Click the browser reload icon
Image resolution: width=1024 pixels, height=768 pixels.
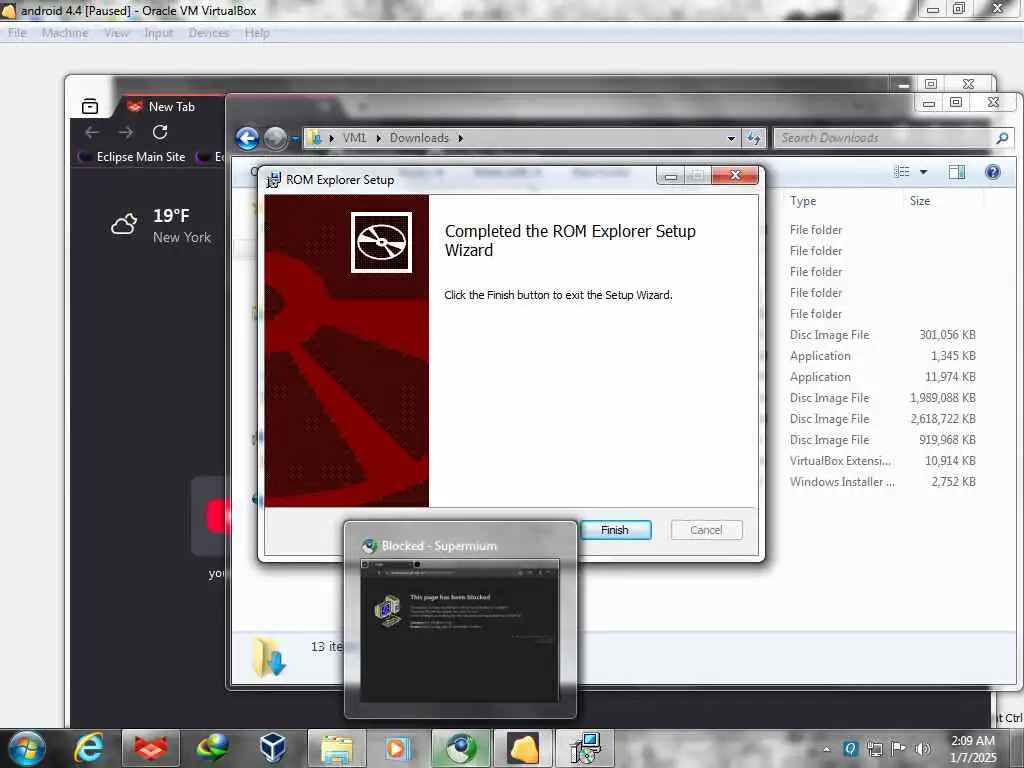tap(160, 132)
